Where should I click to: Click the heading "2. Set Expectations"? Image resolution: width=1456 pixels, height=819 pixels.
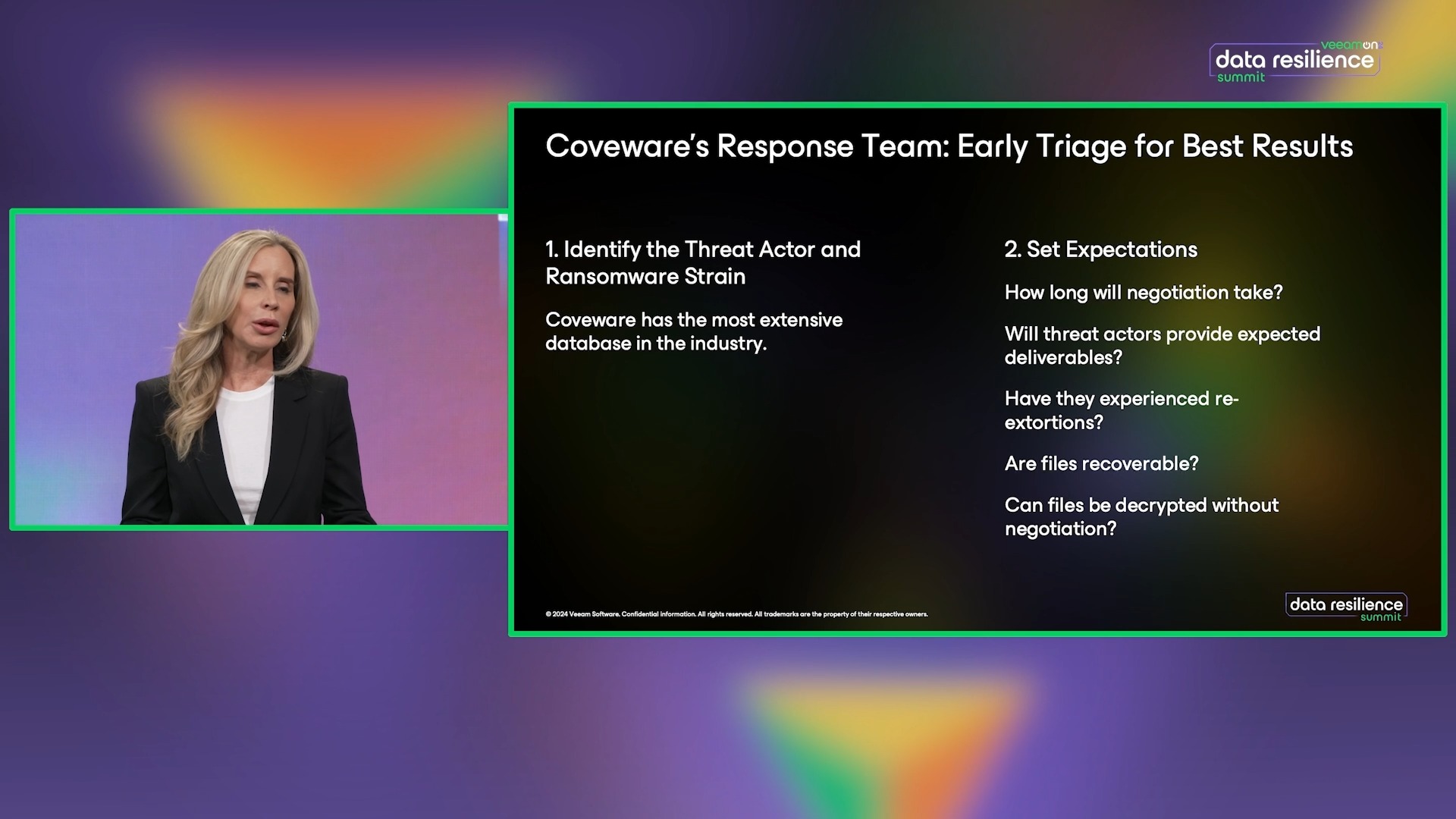pyautogui.click(x=1100, y=249)
